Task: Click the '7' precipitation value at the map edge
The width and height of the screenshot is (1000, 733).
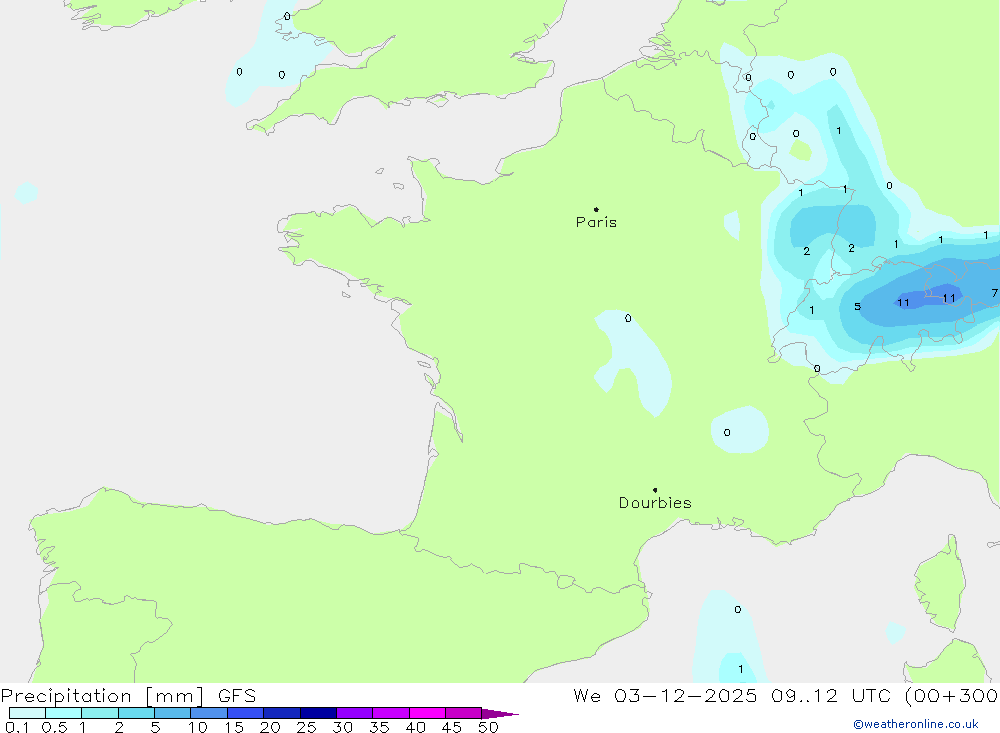Action: pyautogui.click(x=994, y=293)
